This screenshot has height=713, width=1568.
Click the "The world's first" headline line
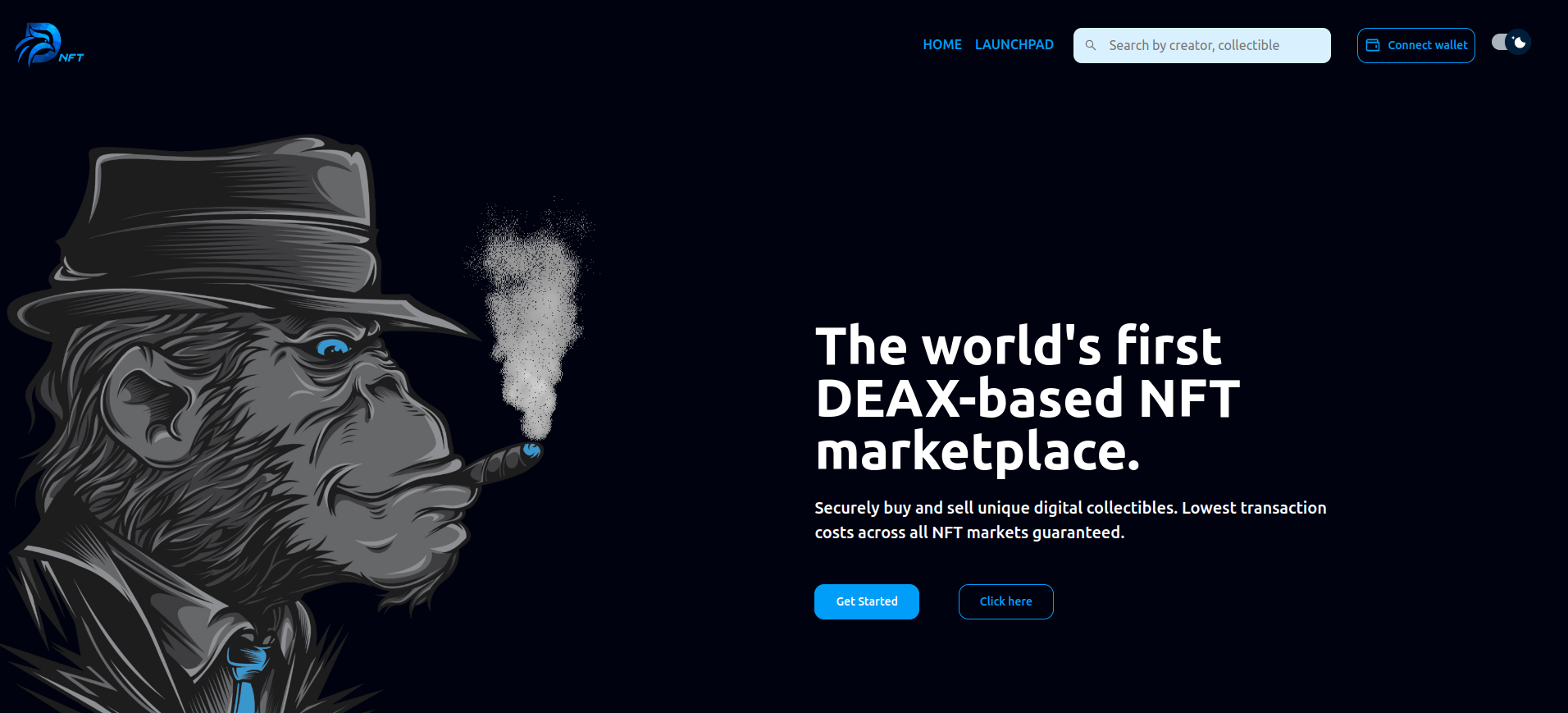coord(1019,345)
